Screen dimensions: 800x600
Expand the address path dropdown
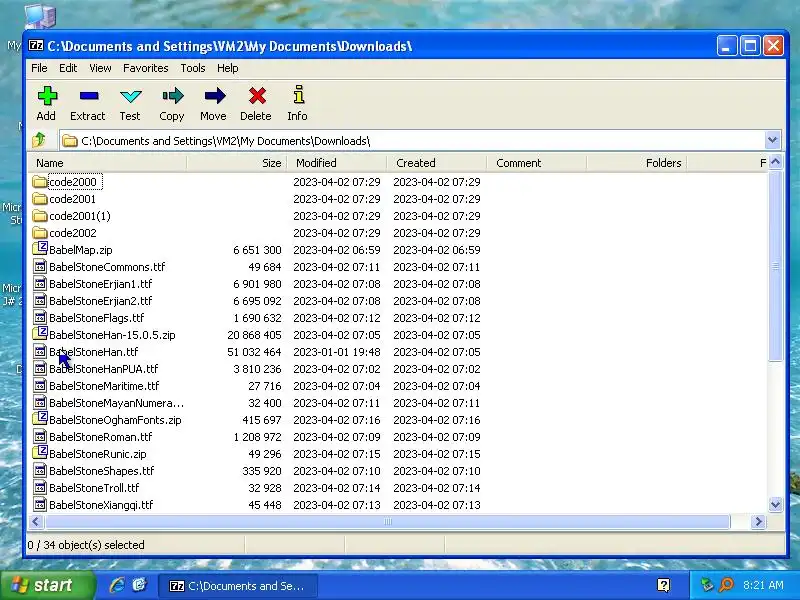pos(772,140)
